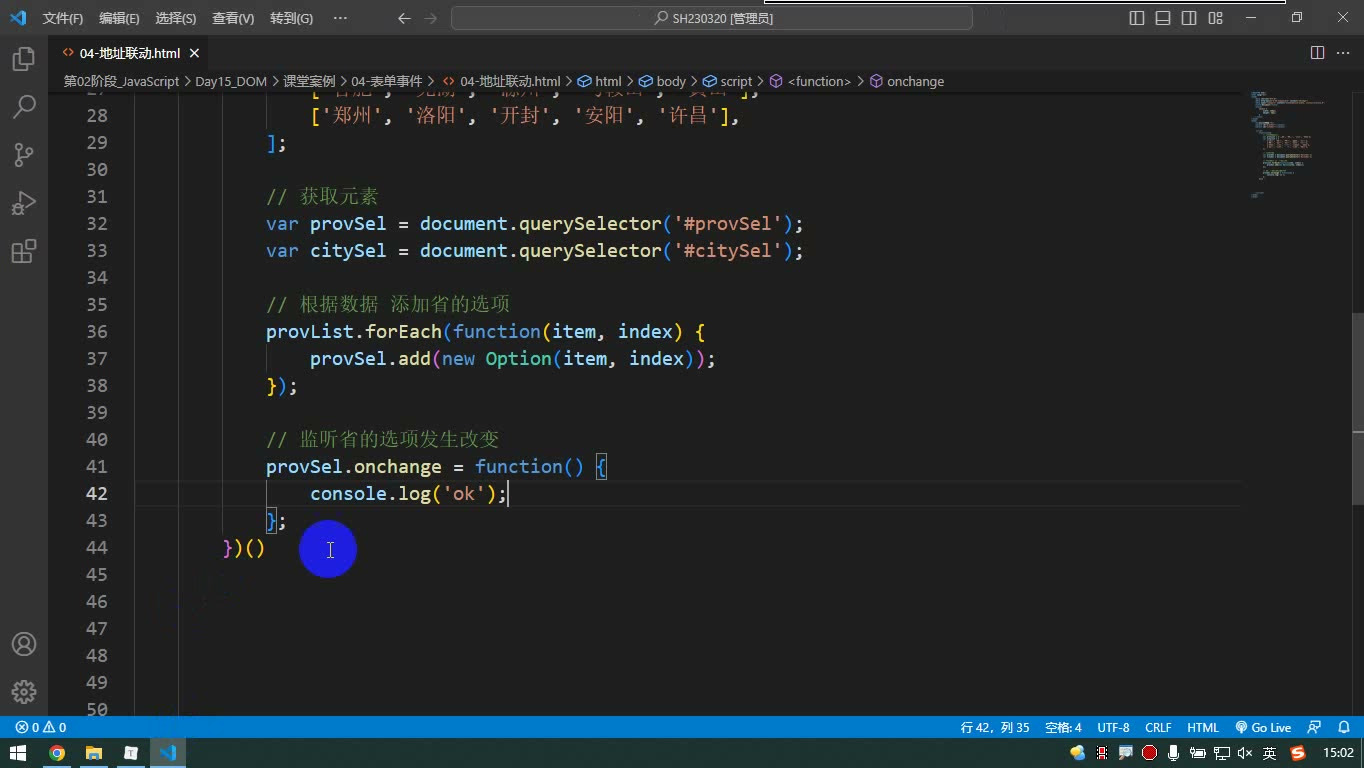Open the Accounts menu in the activity bar
Viewport: 1364px width, 768px height.
click(24, 644)
